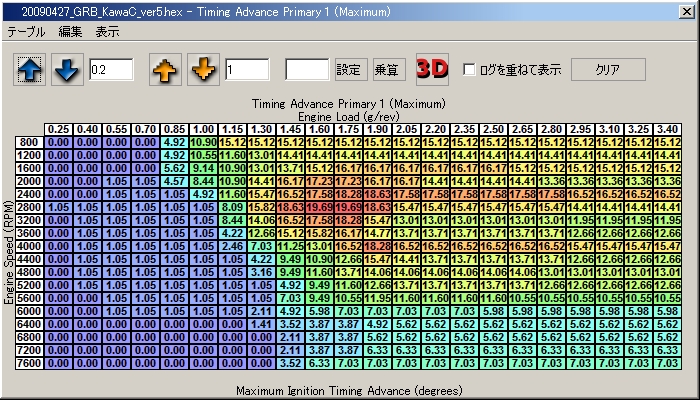Image resolution: width=700 pixels, height=400 pixels.
Task: Select the 7600 RPM row header
Action: [x=29, y=363]
